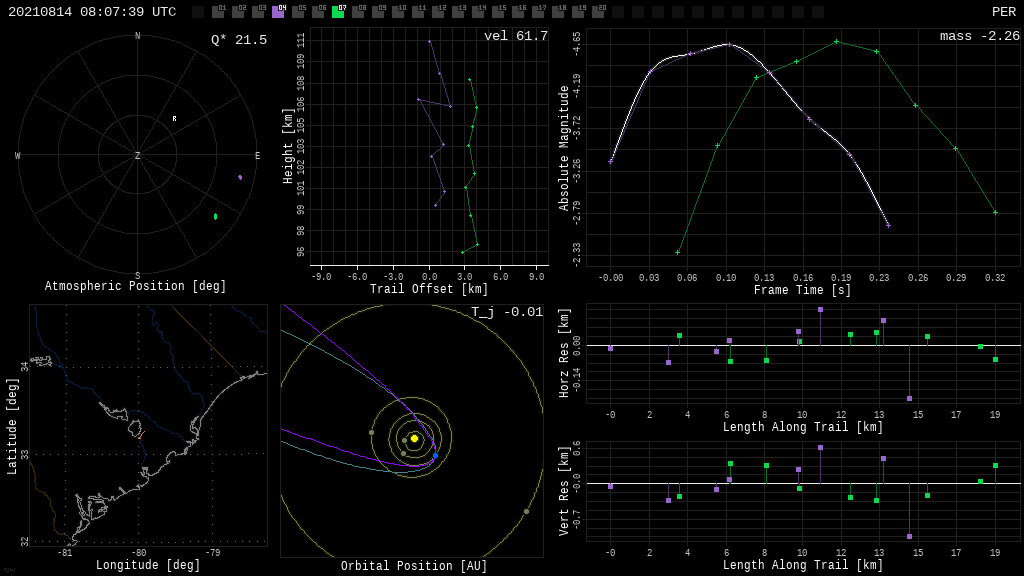Click the Q* 21.5 value
1024x576 pixels.
click(x=238, y=40)
